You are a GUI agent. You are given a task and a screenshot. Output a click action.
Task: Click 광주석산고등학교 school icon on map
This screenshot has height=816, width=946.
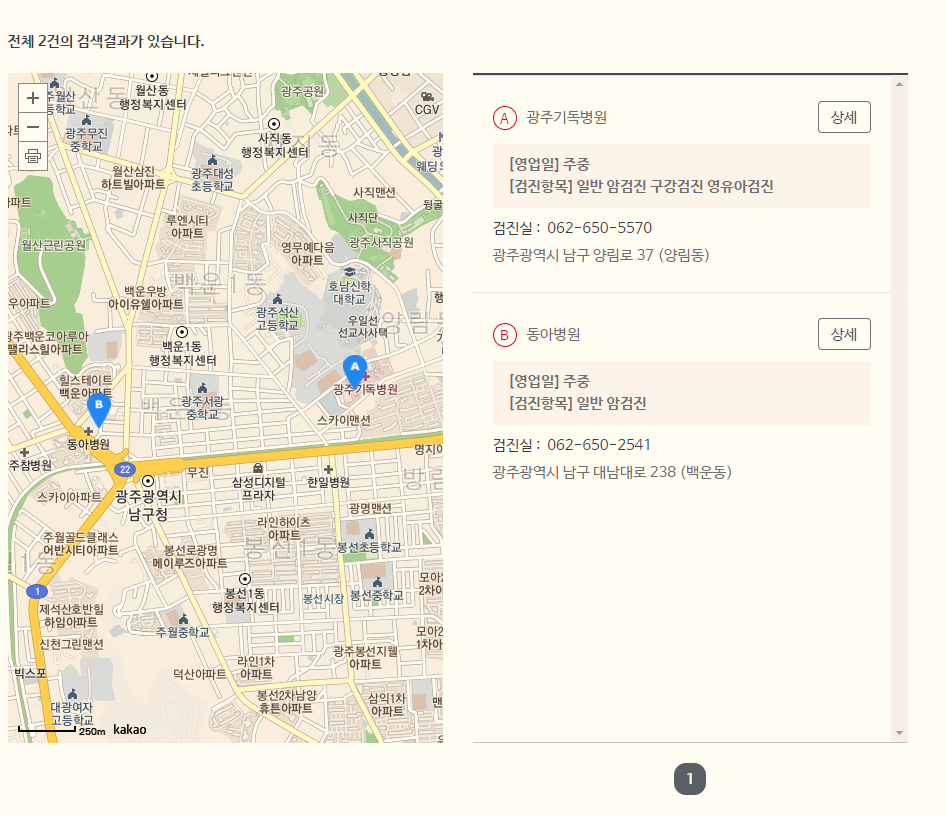(x=278, y=299)
